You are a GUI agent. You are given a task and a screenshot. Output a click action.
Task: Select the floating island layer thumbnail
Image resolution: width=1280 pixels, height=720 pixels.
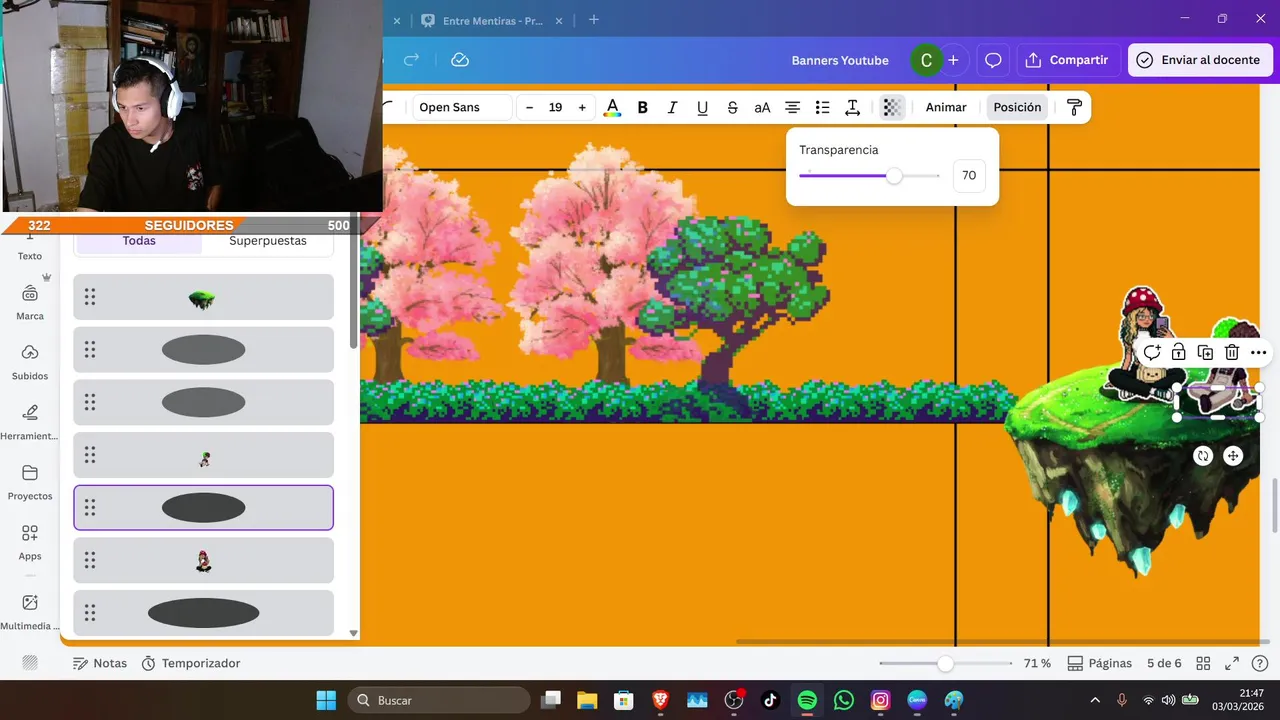pos(203,298)
